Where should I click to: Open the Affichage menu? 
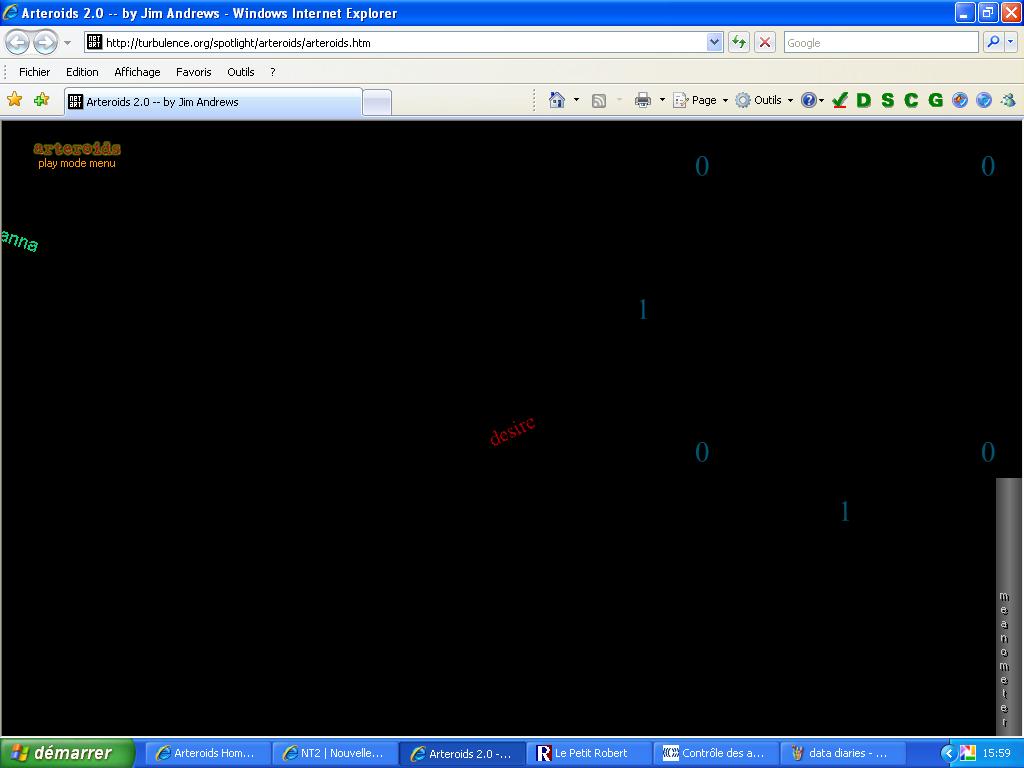coord(137,72)
